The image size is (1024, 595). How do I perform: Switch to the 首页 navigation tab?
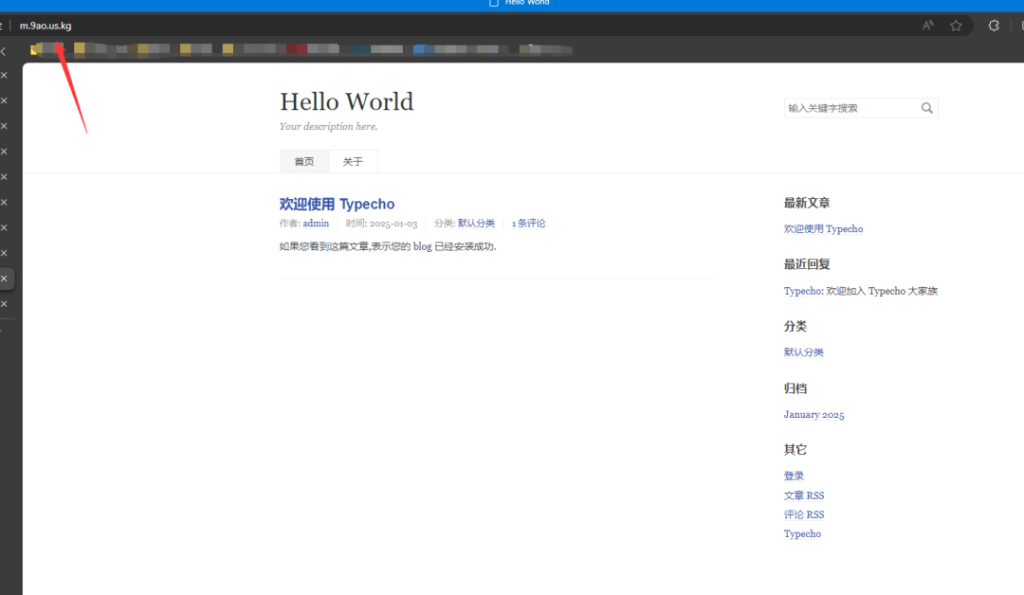click(x=304, y=162)
